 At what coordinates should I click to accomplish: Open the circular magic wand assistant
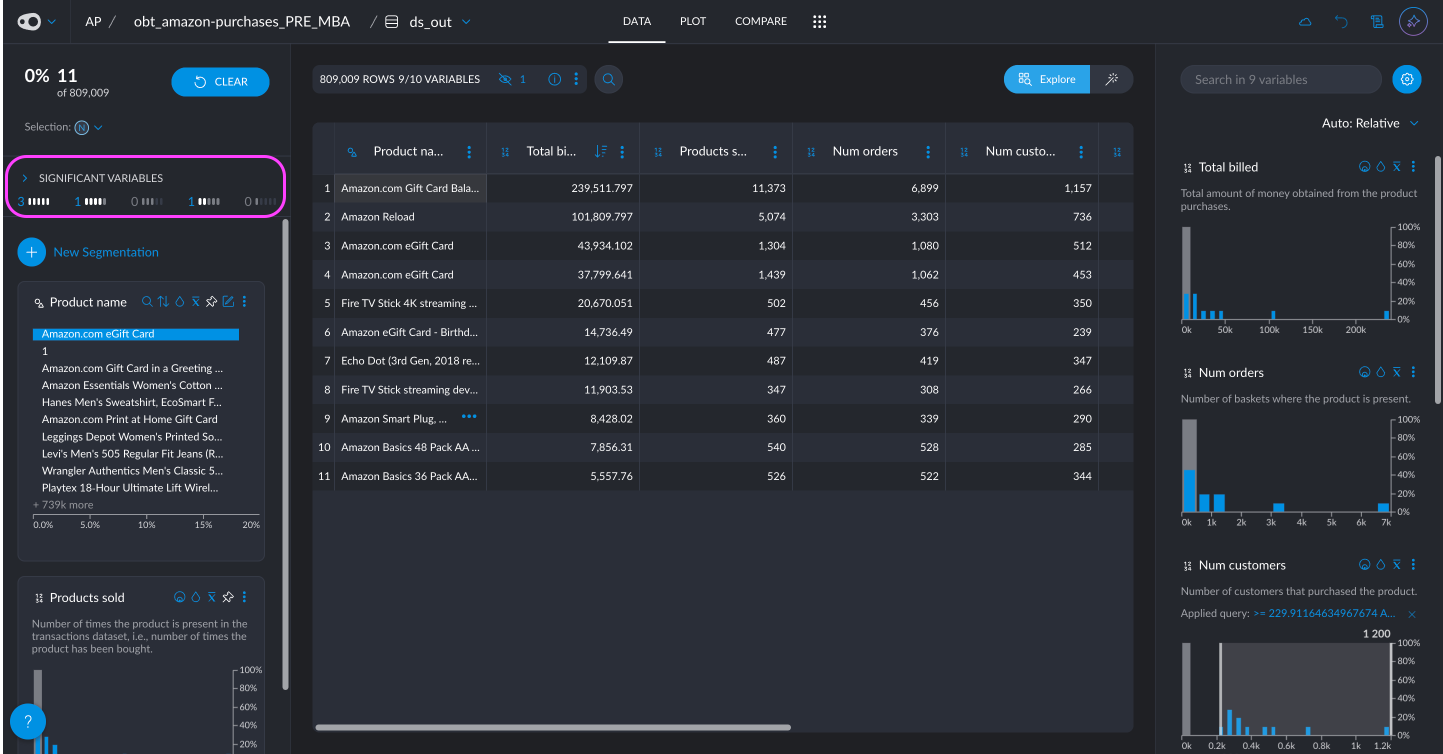tap(1413, 21)
